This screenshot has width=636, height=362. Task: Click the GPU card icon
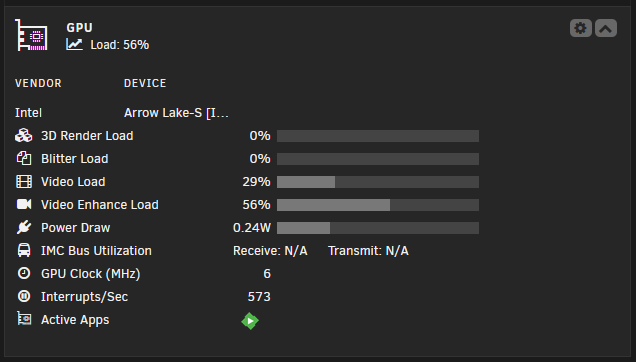click(x=31, y=35)
